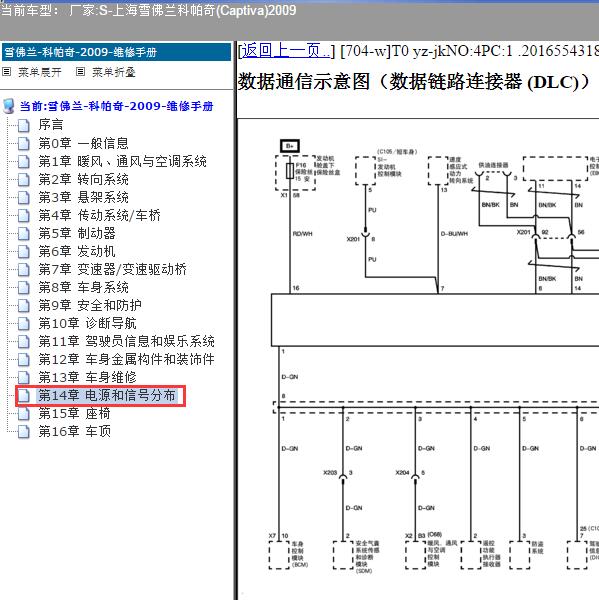Click the page icon beside 第3章 悬架系统

pyautogui.click(x=24, y=197)
